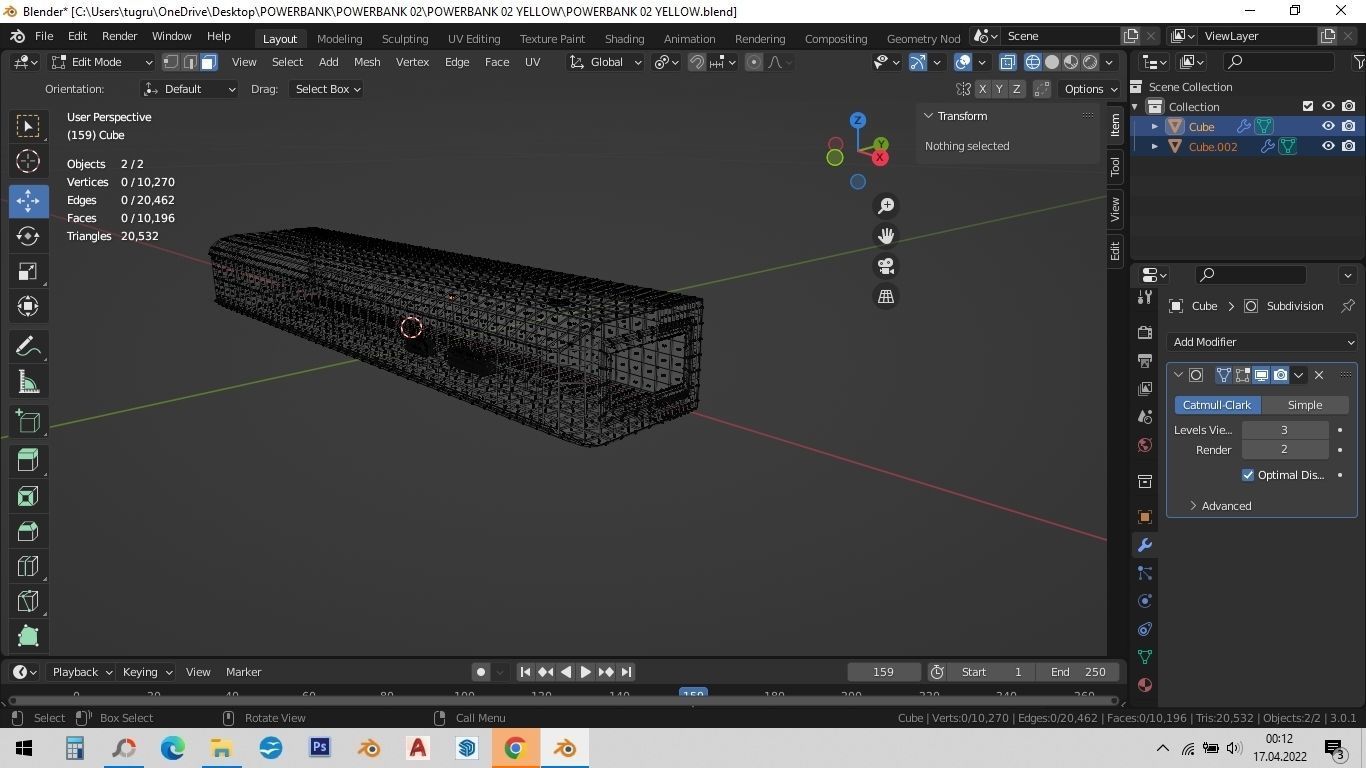Play the animation forward
This screenshot has height=768, width=1366.
(x=586, y=672)
